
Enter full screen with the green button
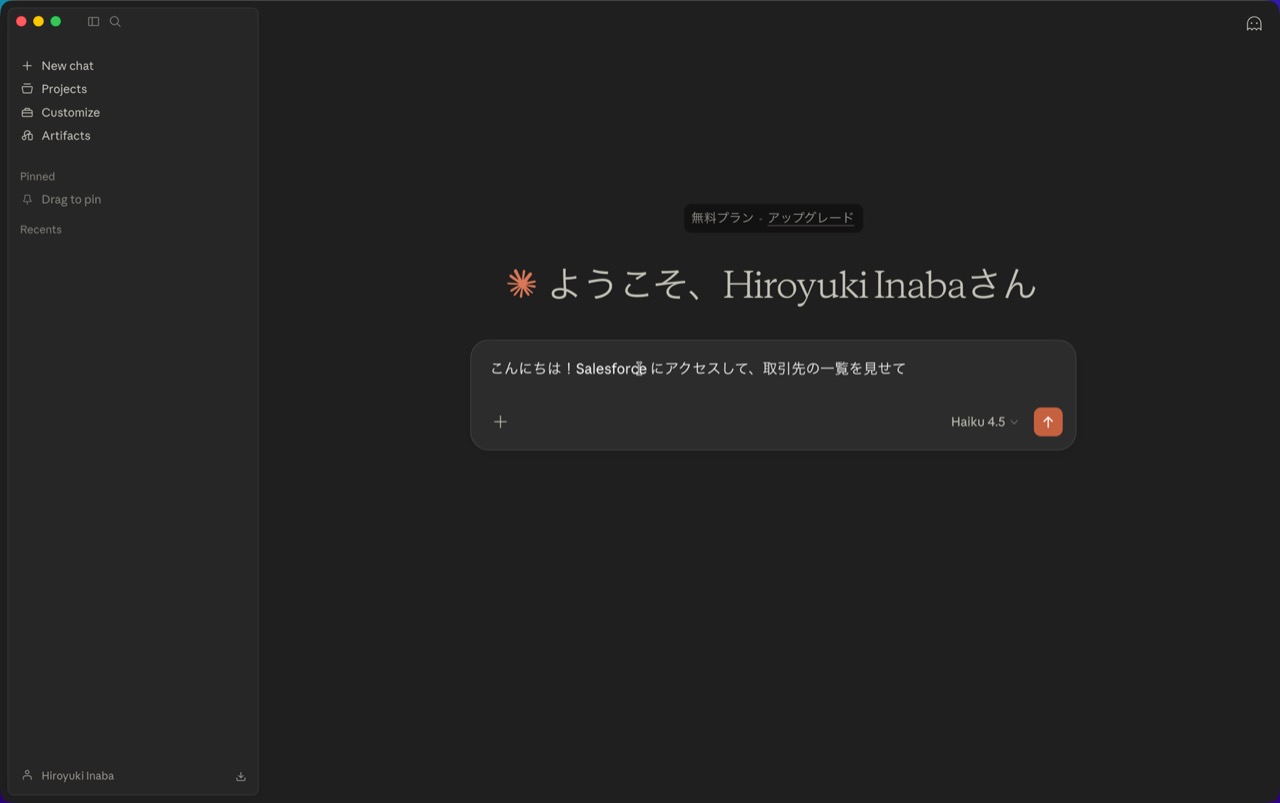56,21
